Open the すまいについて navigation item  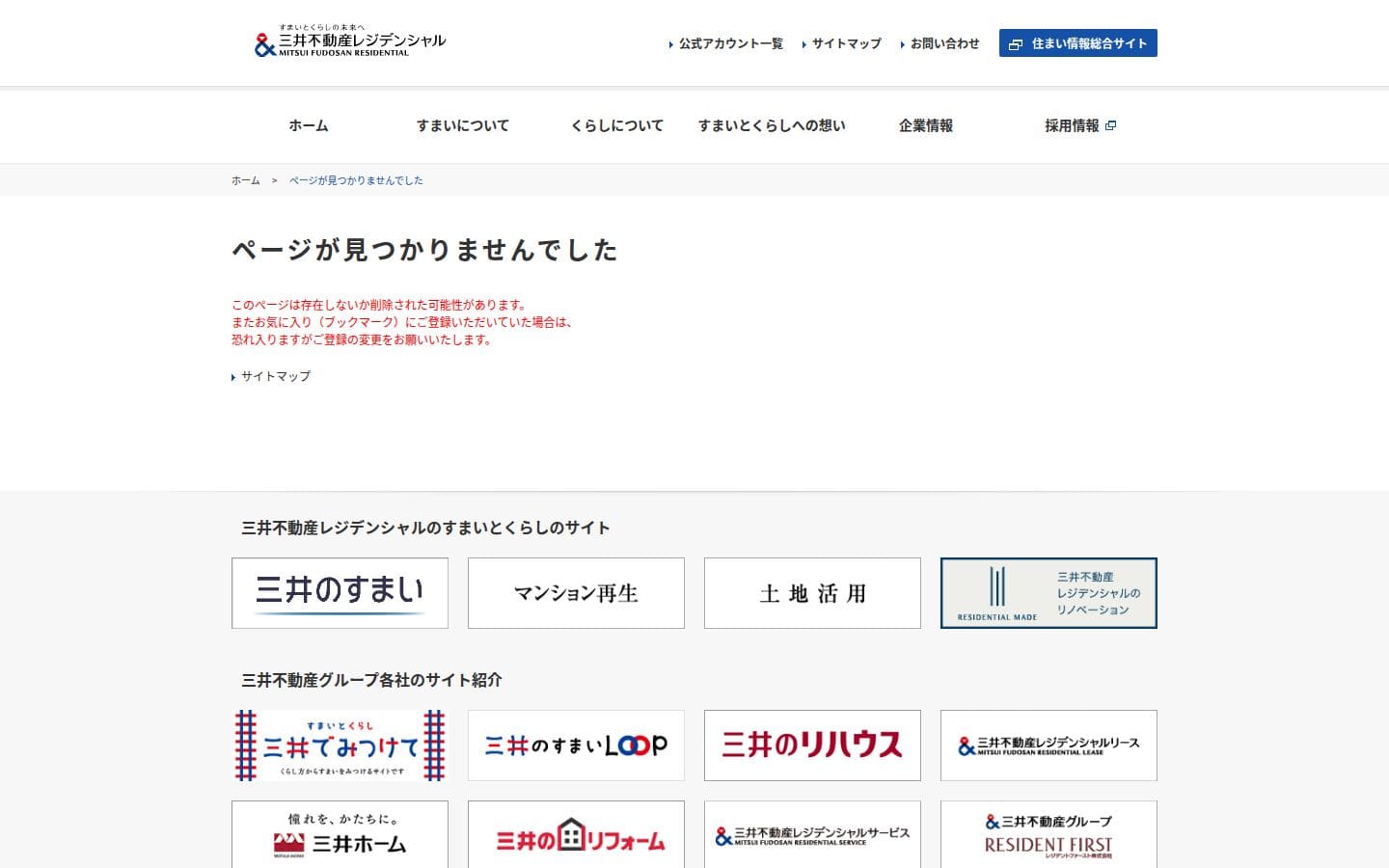(463, 125)
